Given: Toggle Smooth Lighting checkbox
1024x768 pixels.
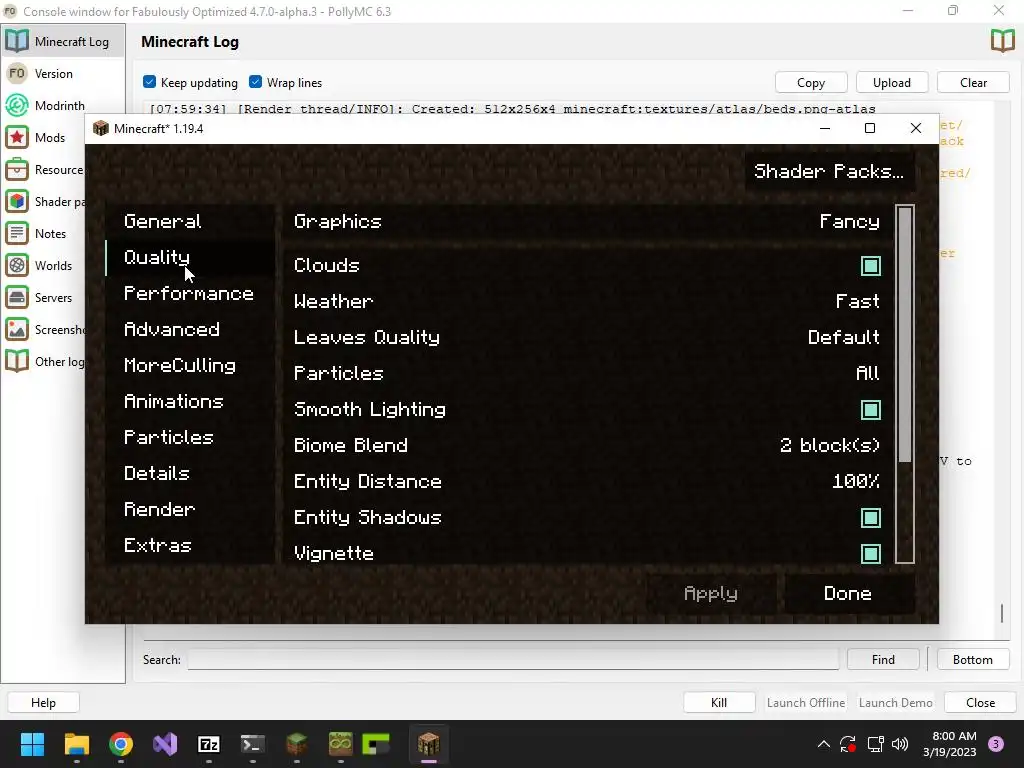Looking at the screenshot, I should pyautogui.click(x=871, y=409).
